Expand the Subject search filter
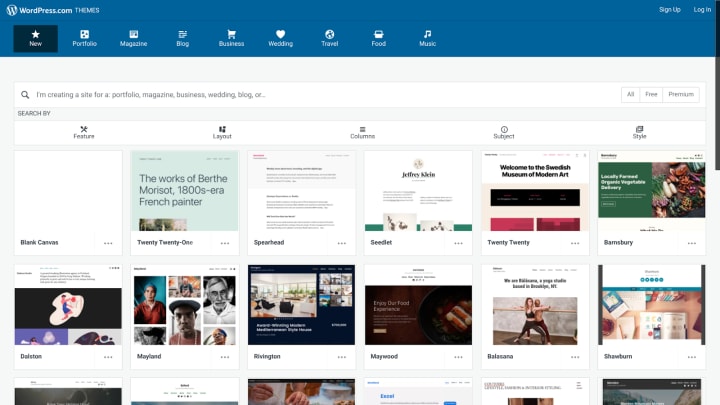Viewport: 720px width, 405px height. pyautogui.click(x=504, y=133)
